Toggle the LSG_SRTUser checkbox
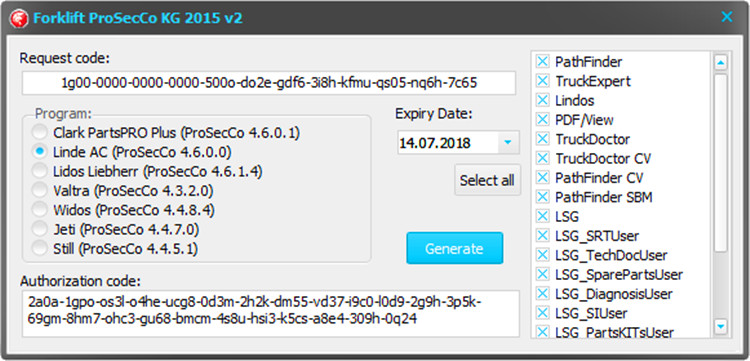This screenshot has width=750, height=361. point(542,236)
